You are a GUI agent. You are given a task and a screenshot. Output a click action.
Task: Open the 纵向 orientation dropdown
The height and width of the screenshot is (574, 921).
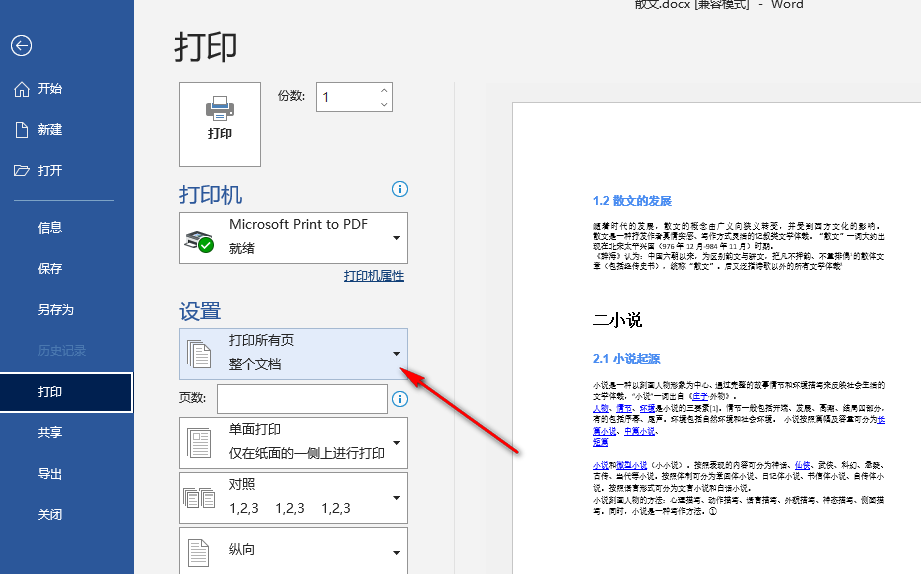pyautogui.click(x=293, y=550)
